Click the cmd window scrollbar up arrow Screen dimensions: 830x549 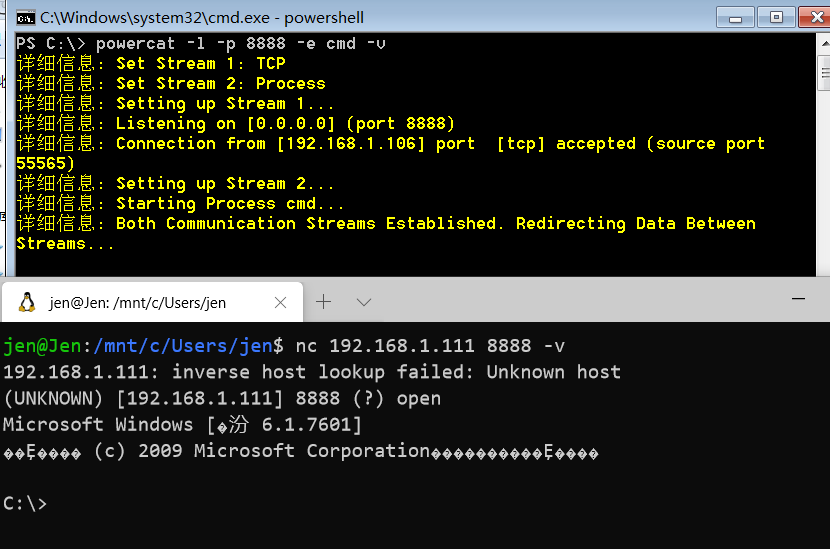coord(824,43)
